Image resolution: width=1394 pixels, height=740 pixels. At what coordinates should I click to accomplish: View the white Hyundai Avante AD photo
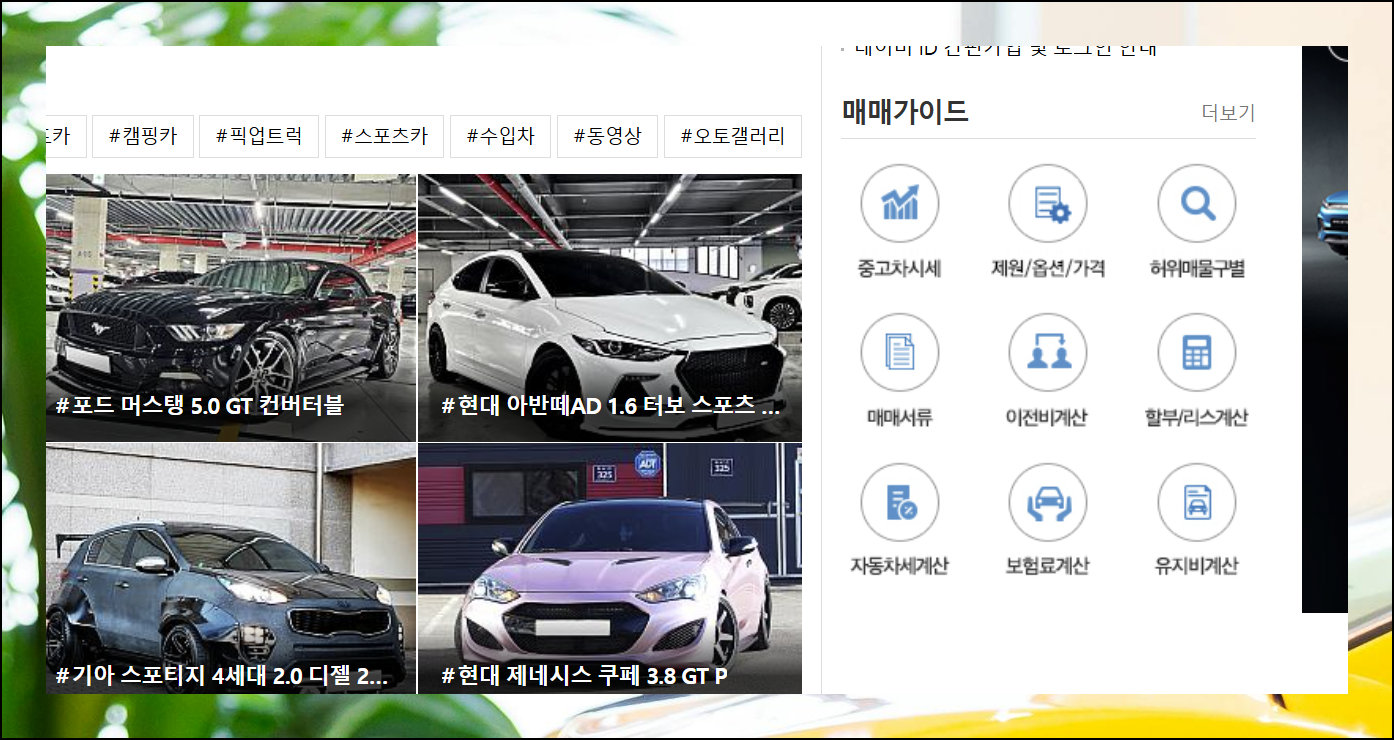click(x=610, y=308)
